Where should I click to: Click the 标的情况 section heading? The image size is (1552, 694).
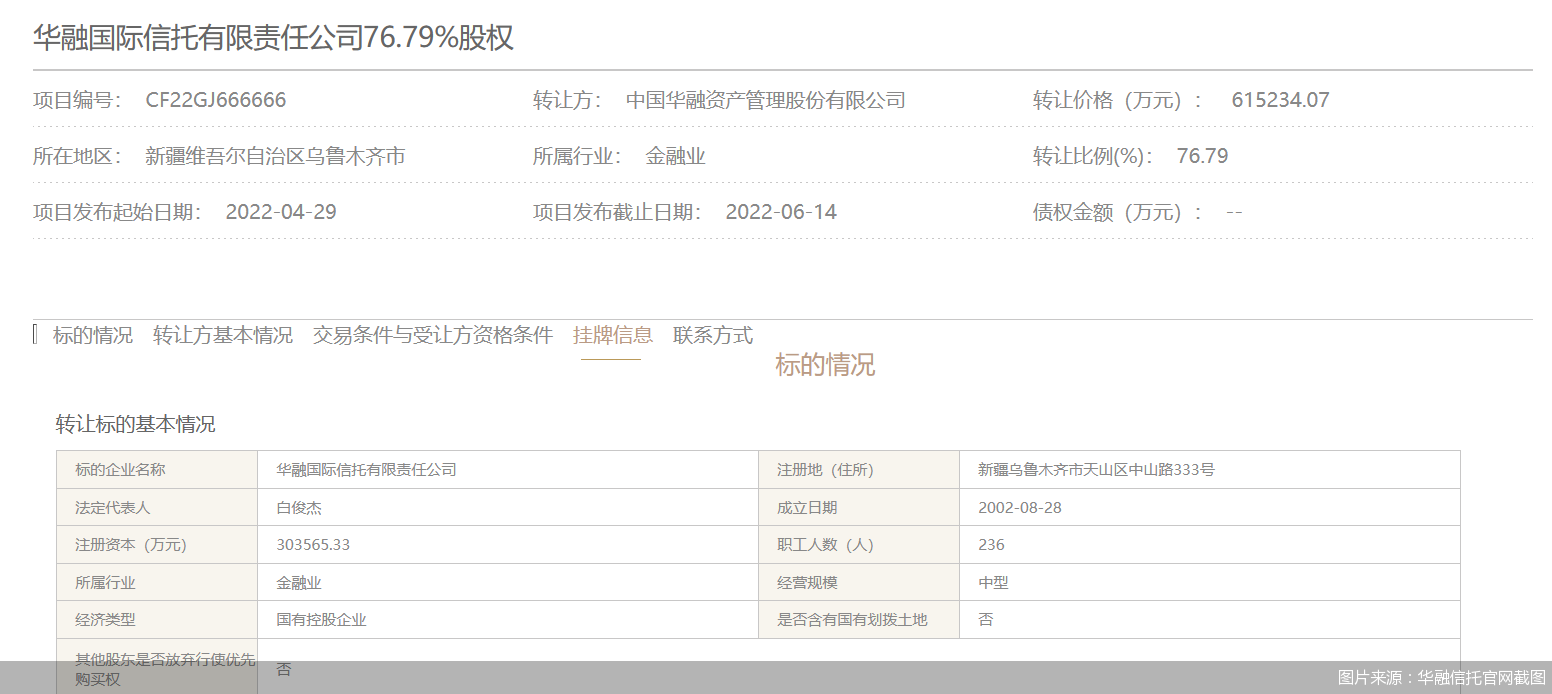coord(825,365)
